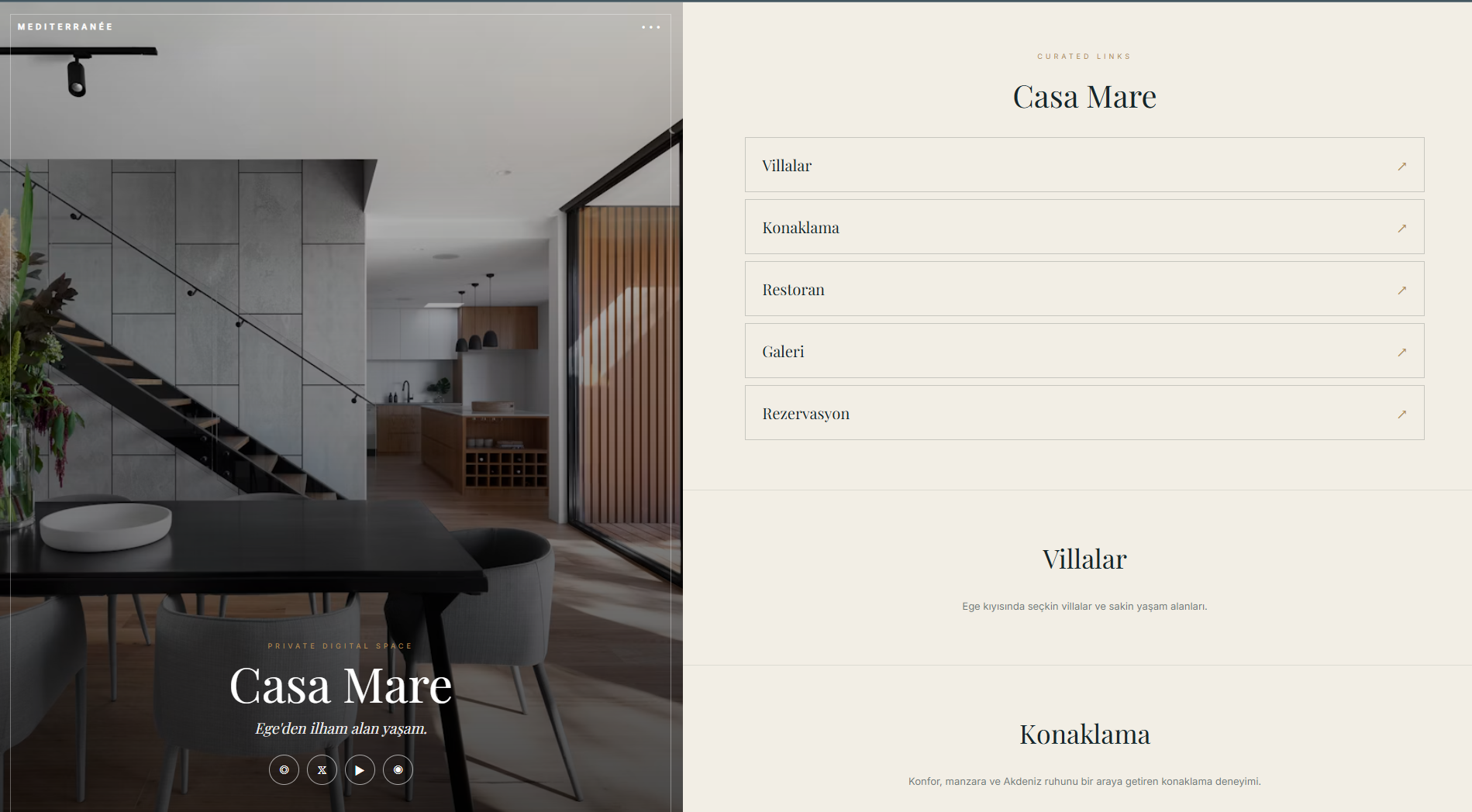Image resolution: width=1472 pixels, height=812 pixels.
Task: Click the double-ring circle social icon
Action: click(284, 770)
